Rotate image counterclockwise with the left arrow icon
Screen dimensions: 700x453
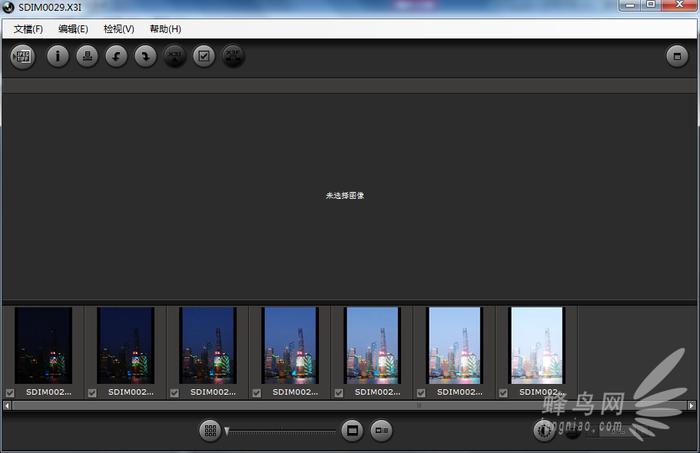117,56
